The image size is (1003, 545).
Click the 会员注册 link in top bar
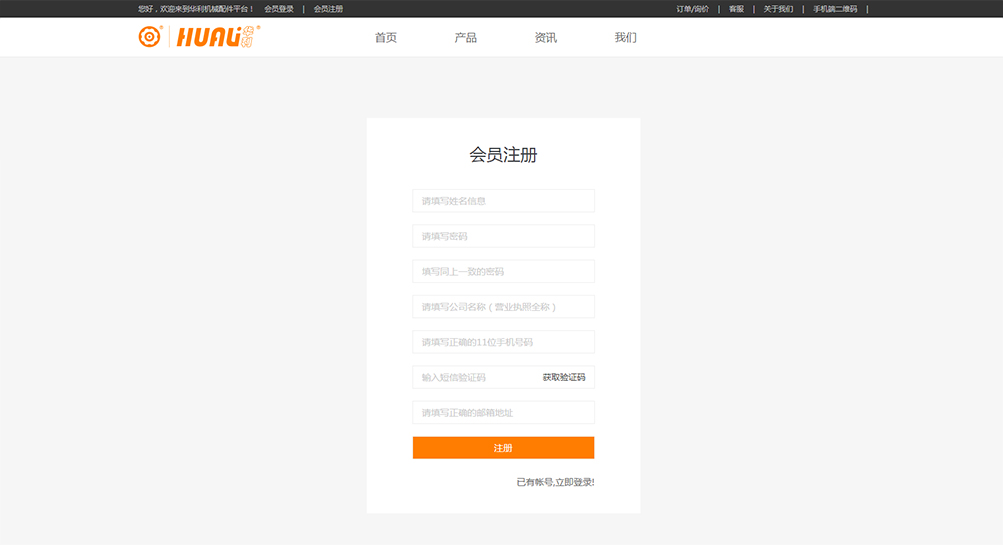point(328,9)
